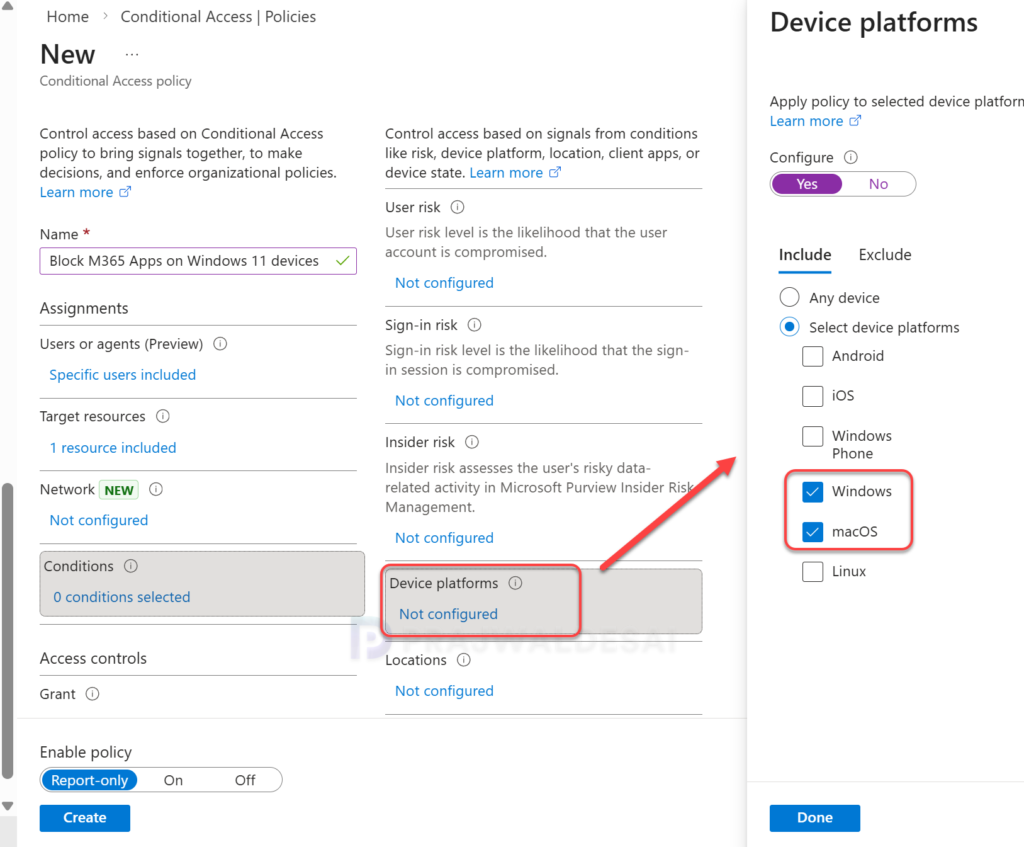
Task: Open User risk Not configured link
Action: click(444, 283)
